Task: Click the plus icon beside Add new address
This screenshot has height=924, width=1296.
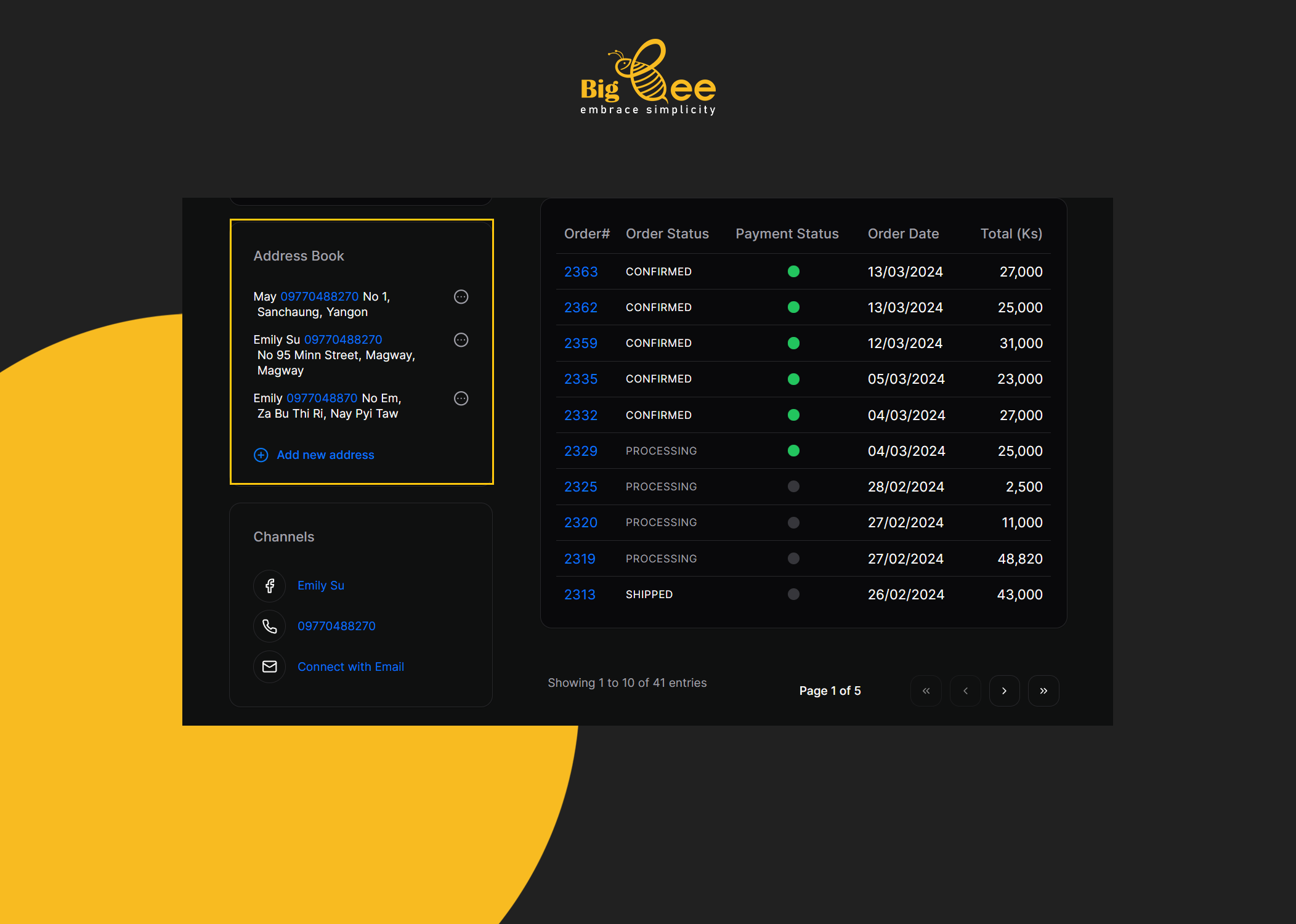Action: tap(261, 455)
